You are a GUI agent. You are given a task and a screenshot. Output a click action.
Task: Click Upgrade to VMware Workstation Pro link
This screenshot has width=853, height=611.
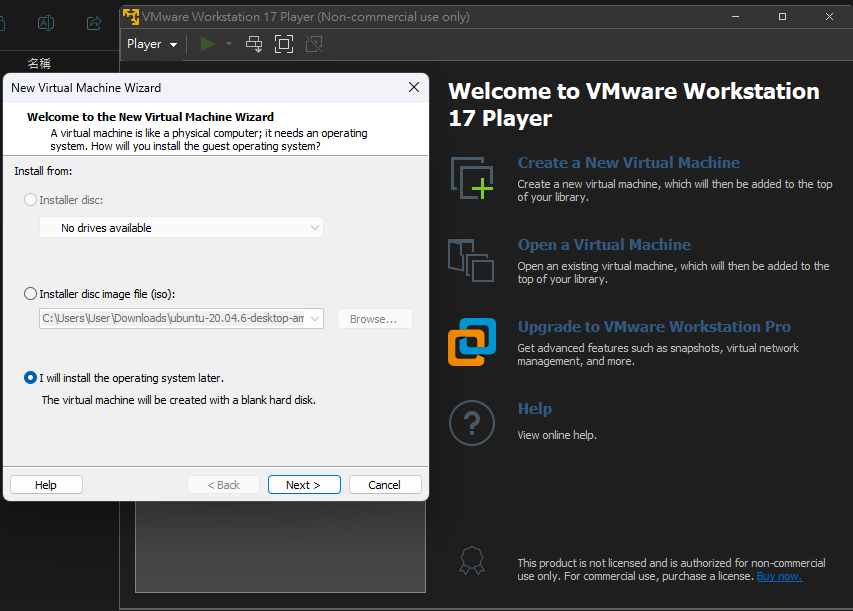point(654,326)
